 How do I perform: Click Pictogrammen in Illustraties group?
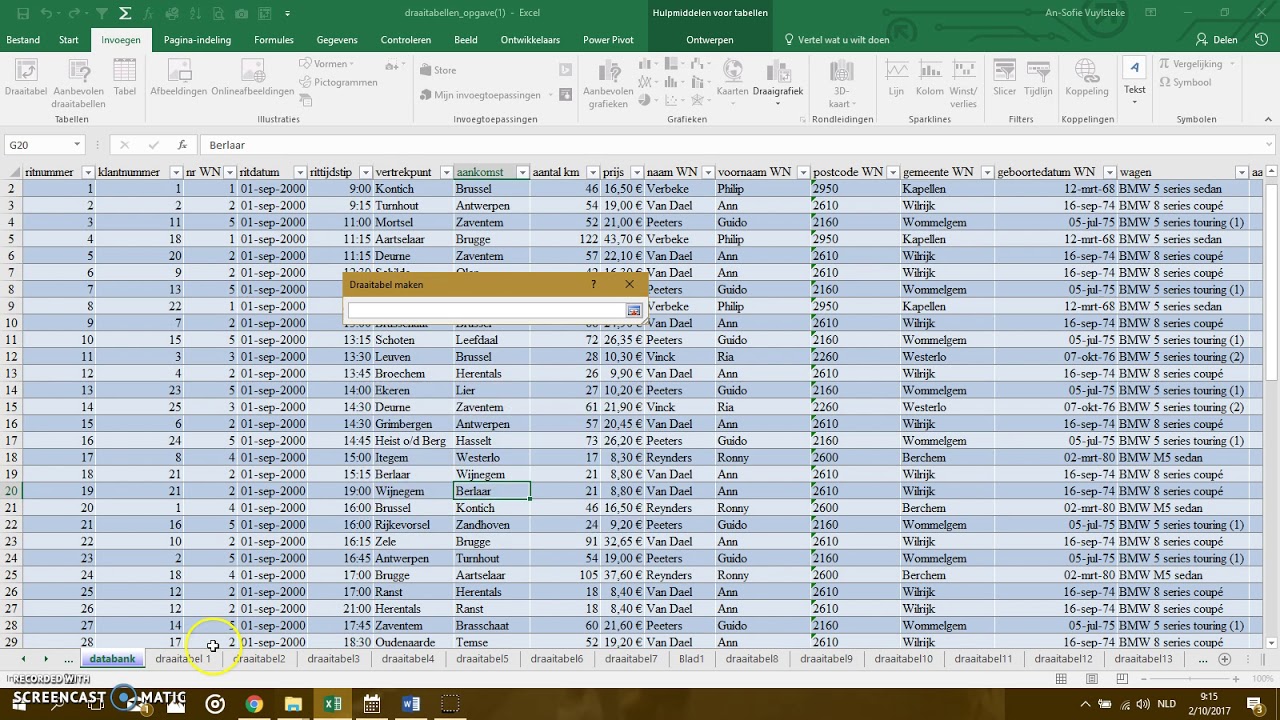click(x=338, y=83)
